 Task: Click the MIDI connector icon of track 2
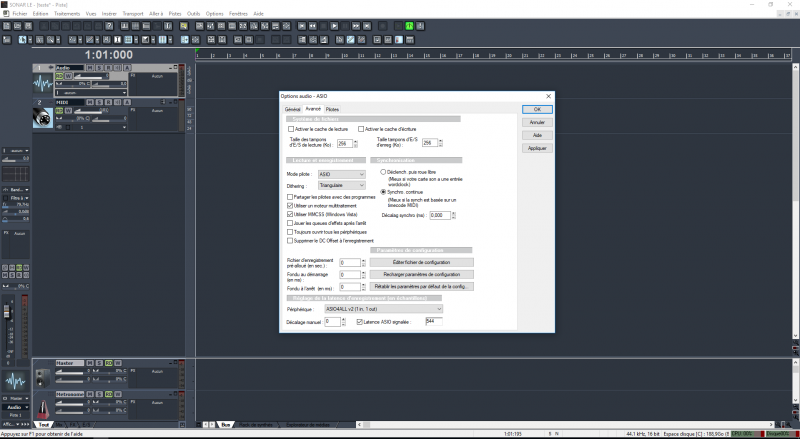[44, 118]
